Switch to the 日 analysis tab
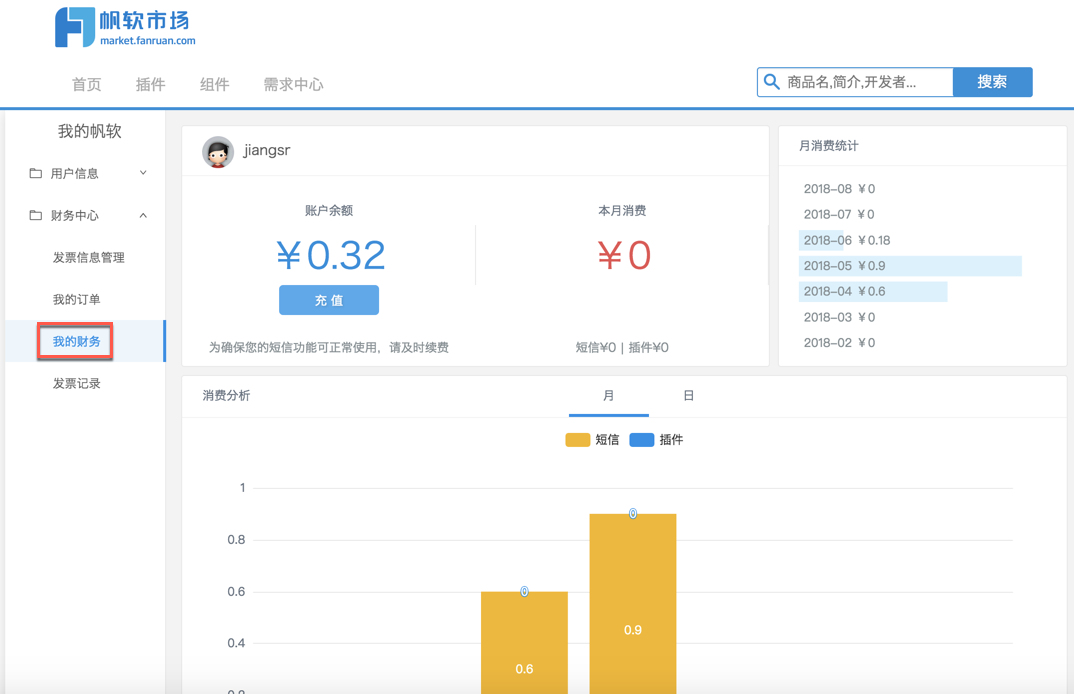Viewport: 1074px width, 694px height. click(x=688, y=396)
